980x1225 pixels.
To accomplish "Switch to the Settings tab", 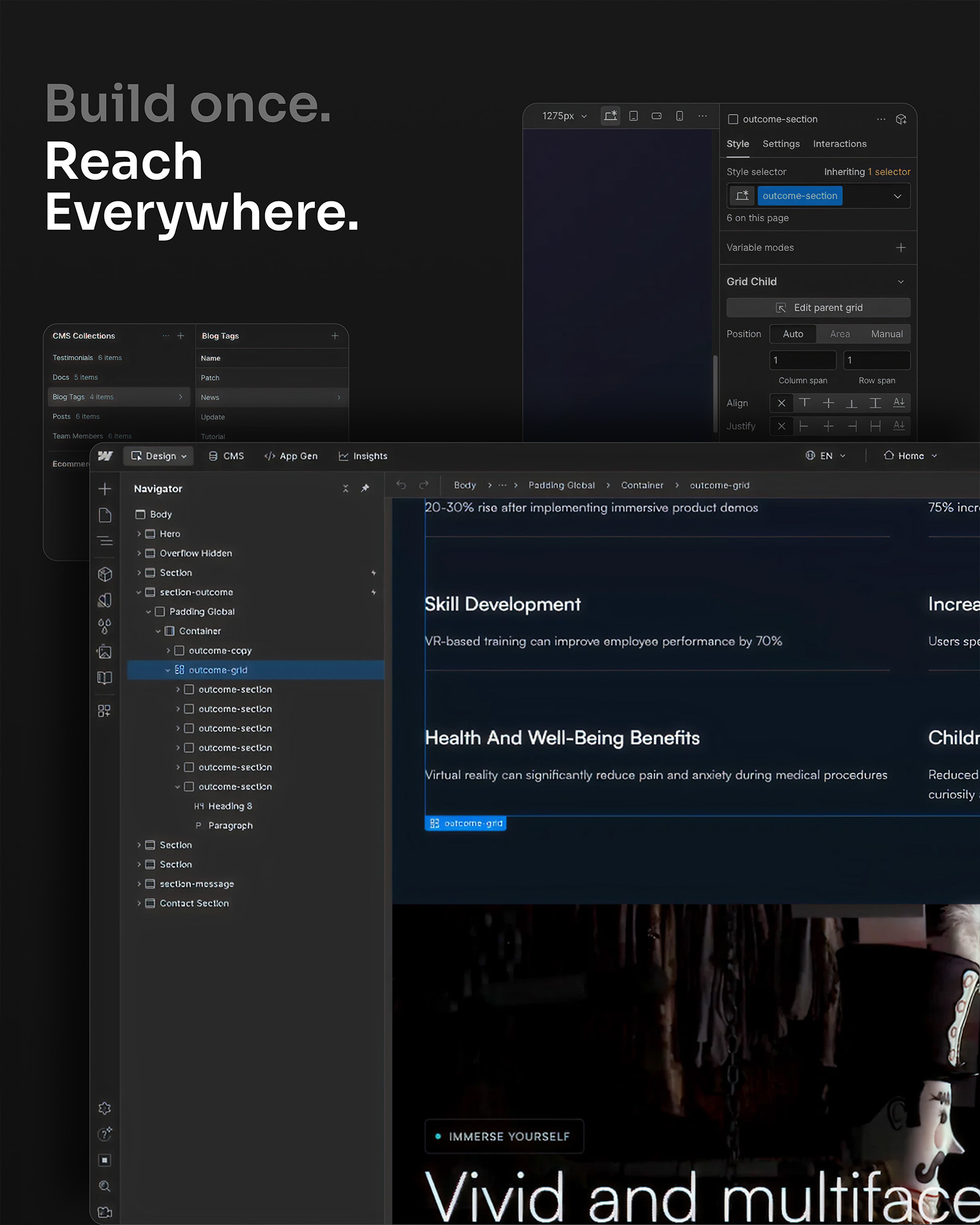I will pos(780,144).
